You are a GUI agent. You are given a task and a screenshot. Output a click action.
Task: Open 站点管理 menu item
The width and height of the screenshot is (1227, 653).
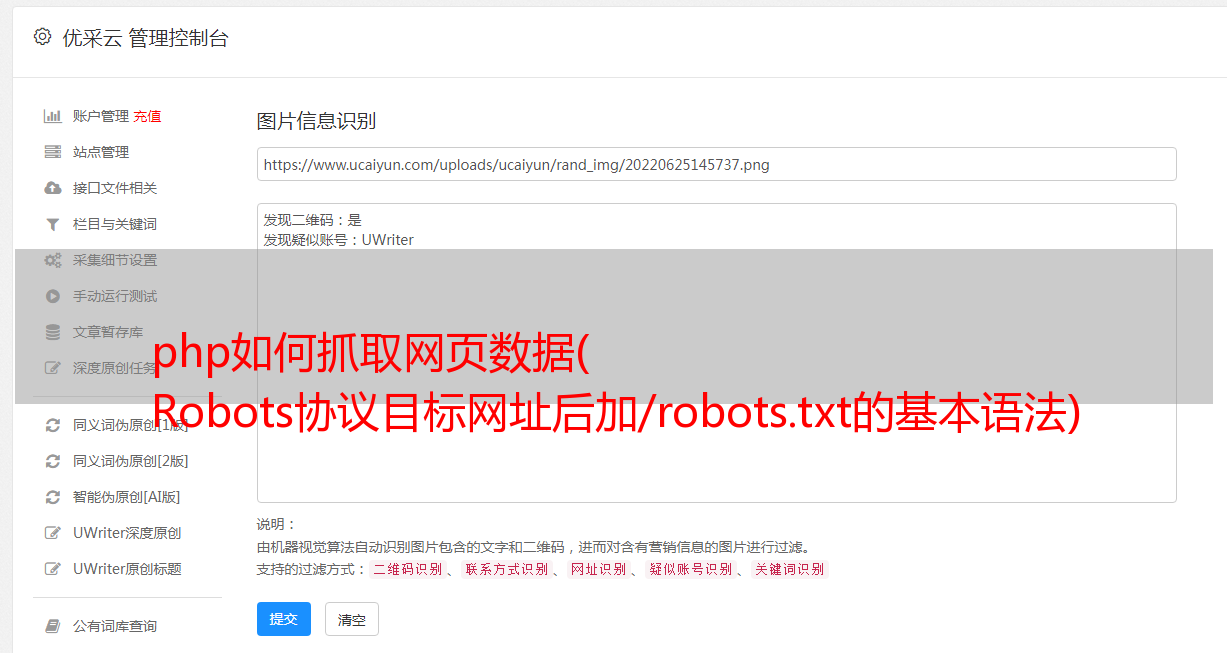pos(101,152)
